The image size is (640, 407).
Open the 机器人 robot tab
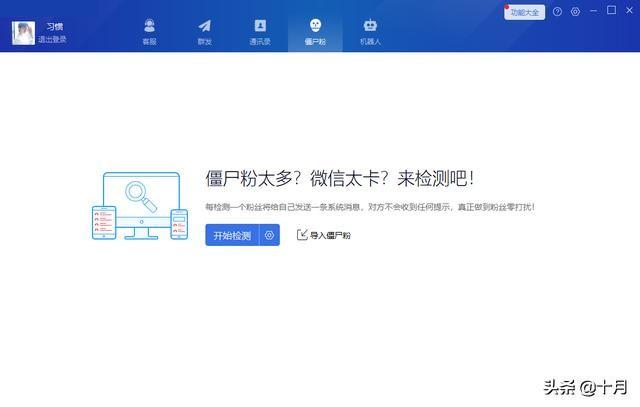click(370, 32)
